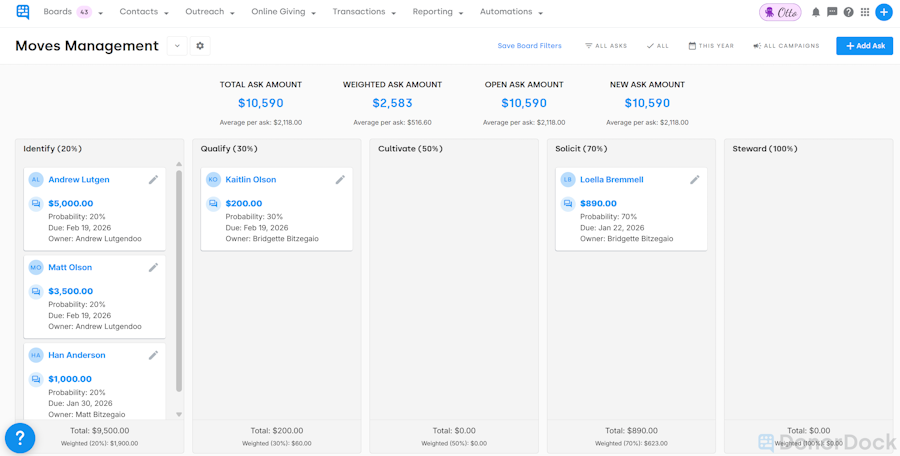Click Save Board Filters link
The width and height of the screenshot is (900, 456).
pos(529,46)
